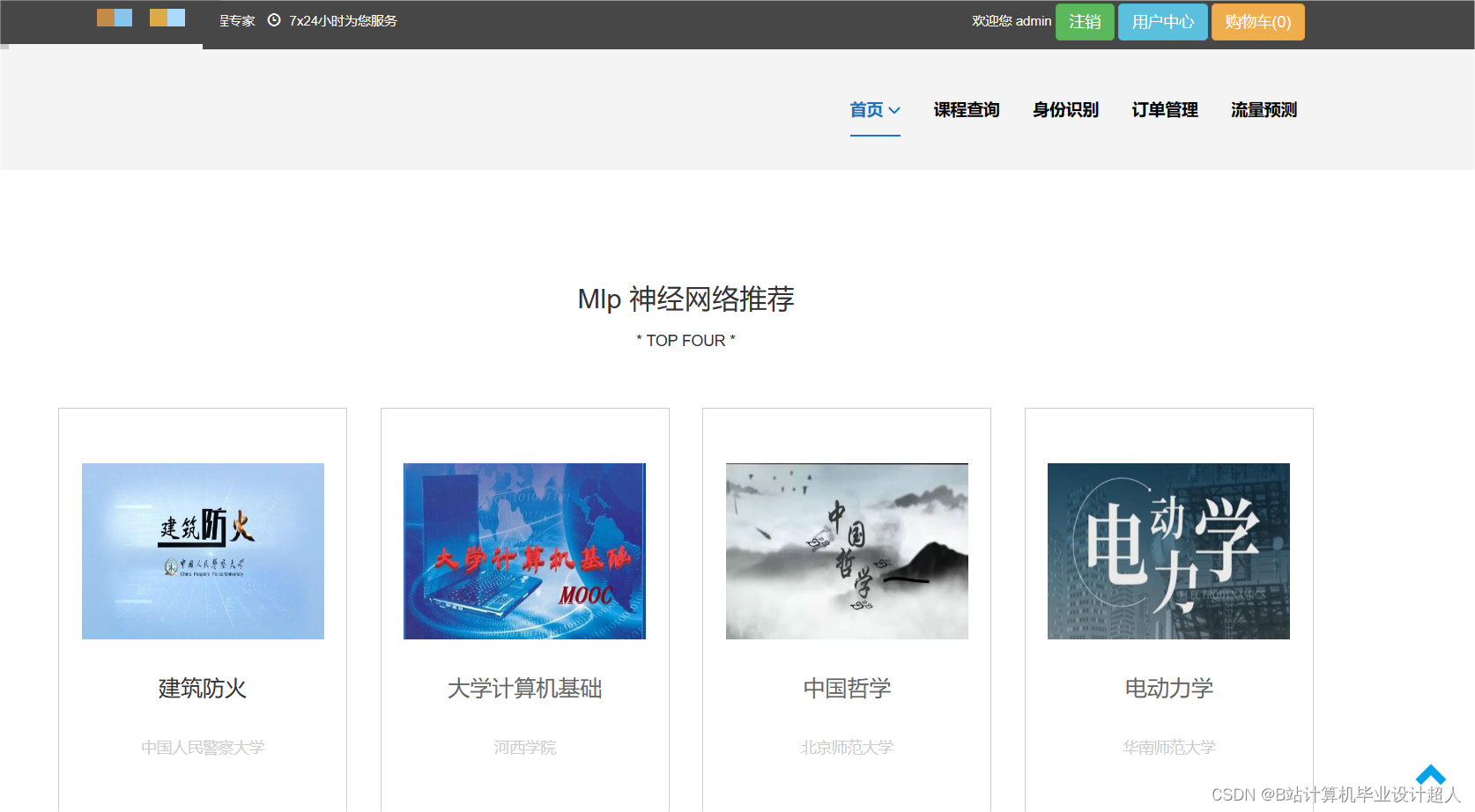Open the 订单管理 page

1165,110
